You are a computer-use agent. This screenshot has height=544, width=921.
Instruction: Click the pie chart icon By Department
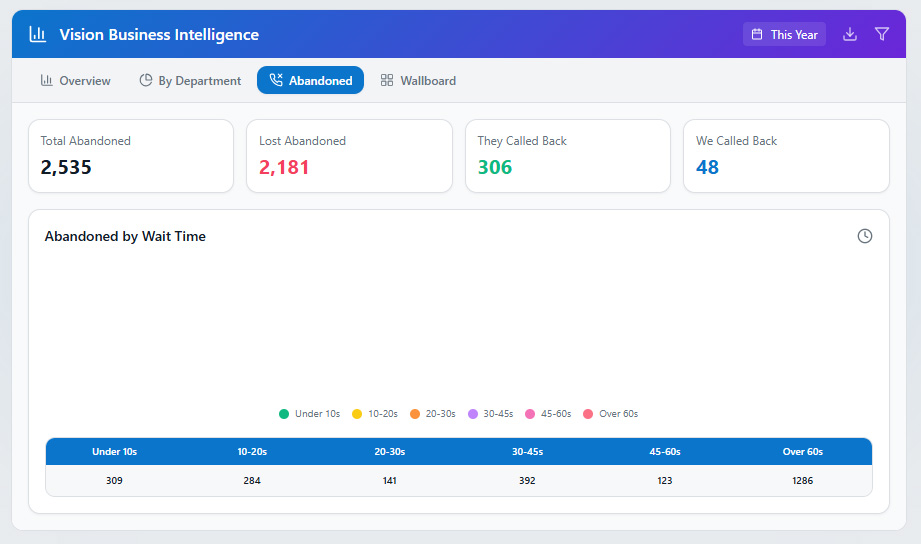(146, 80)
